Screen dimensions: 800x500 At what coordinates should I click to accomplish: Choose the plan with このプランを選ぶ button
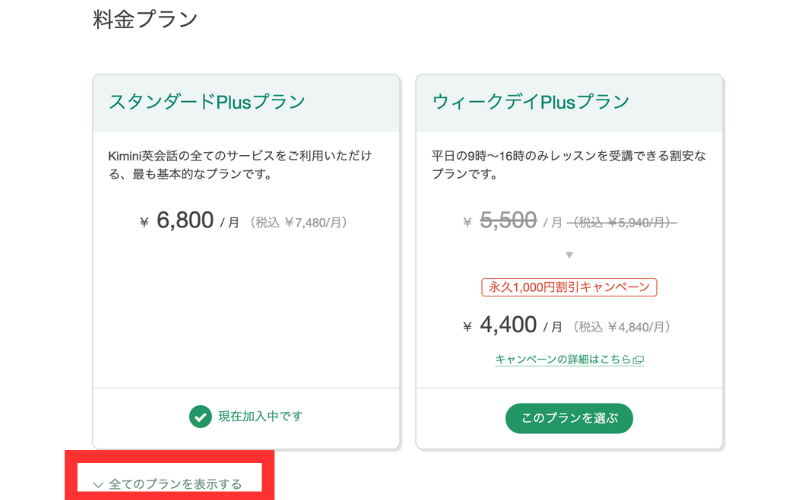569,418
